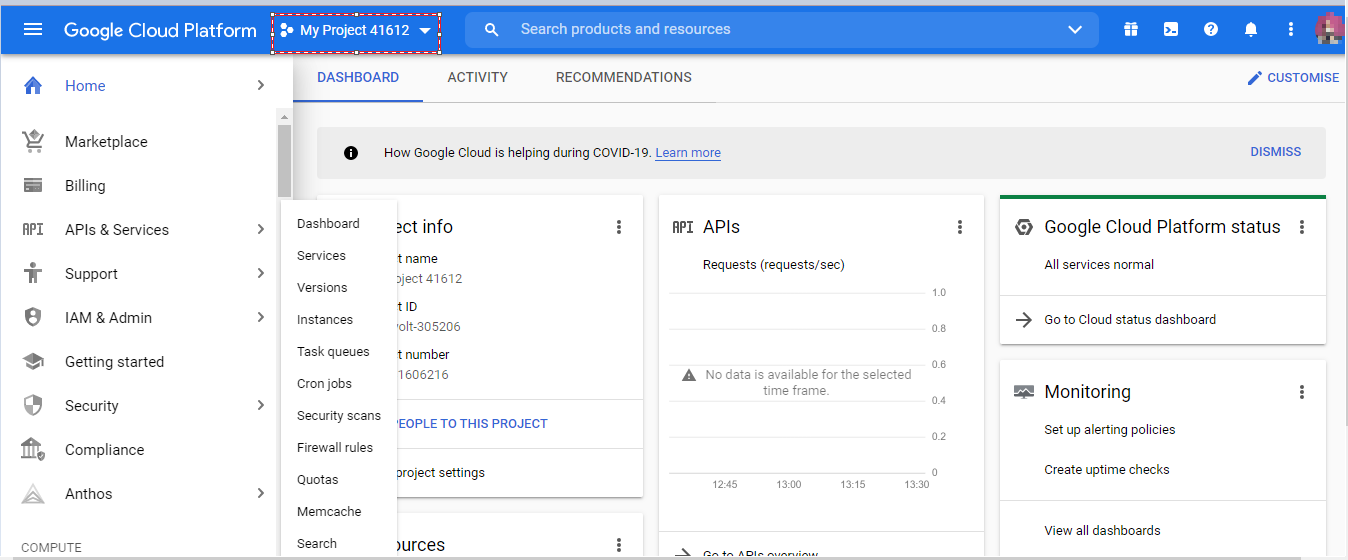This screenshot has height=560, width=1348.
Task: Click Create uptime checks
Action: coord(1107,470)
